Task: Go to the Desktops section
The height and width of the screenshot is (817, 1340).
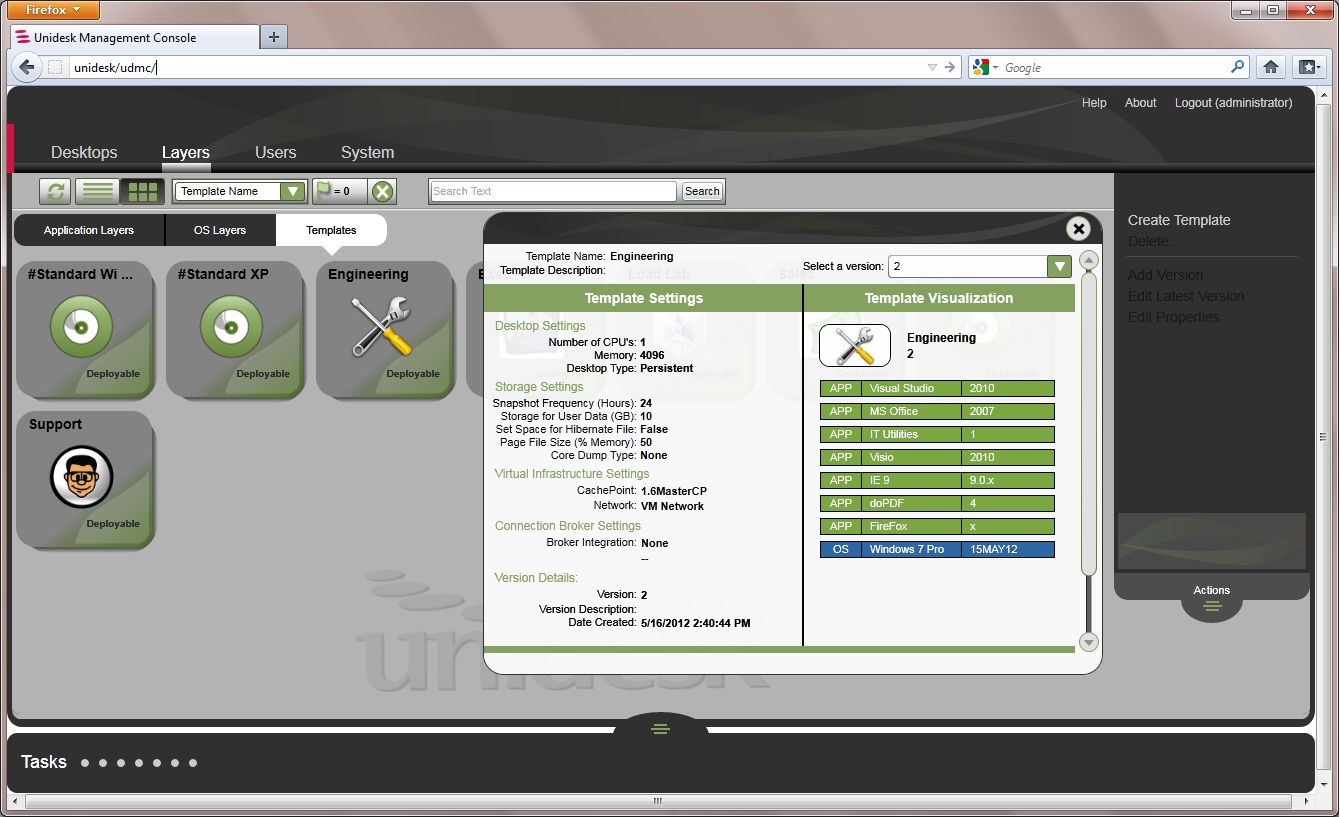Action: (84, 152)
